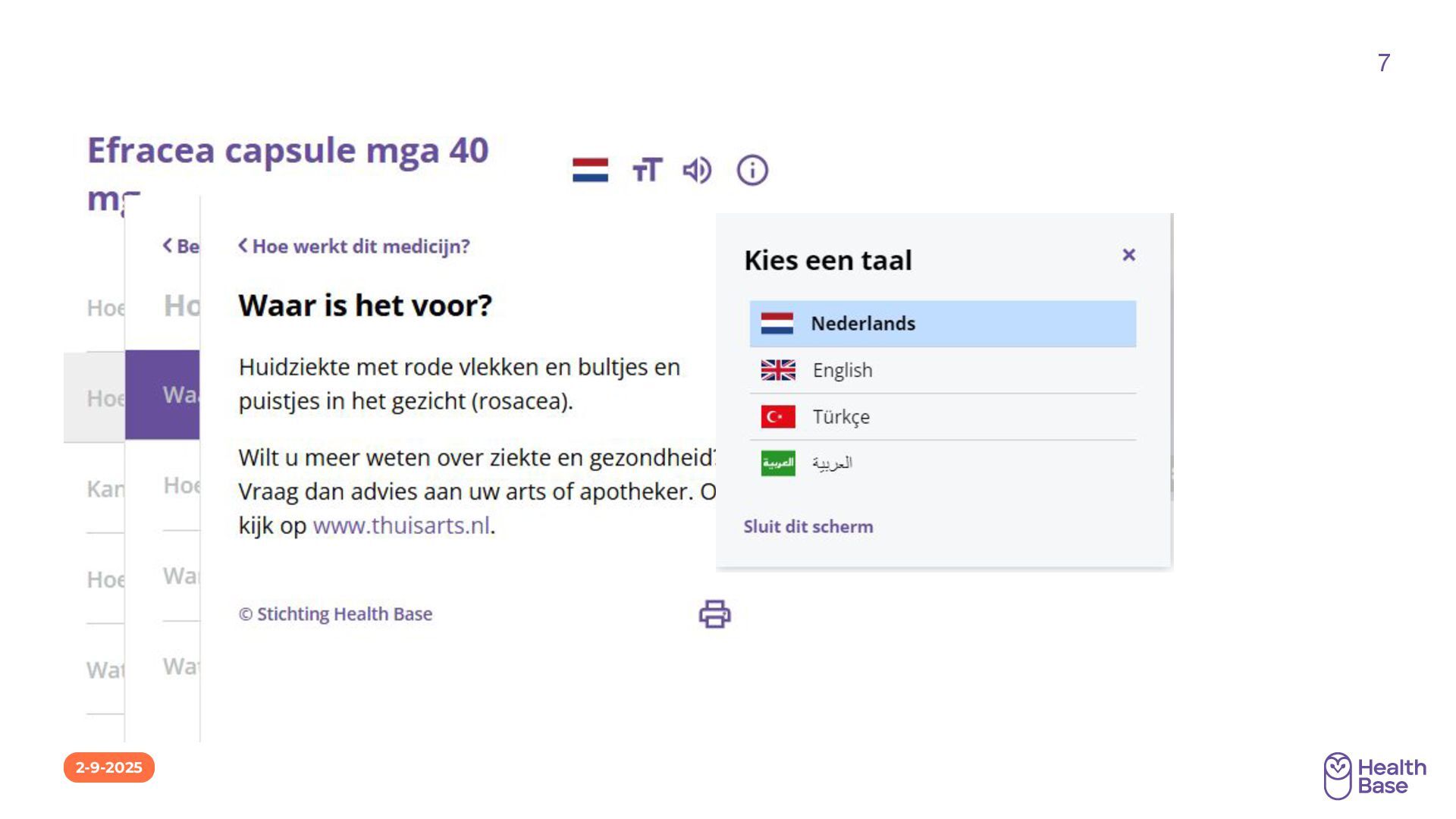
Task: Click the UK flag next to English
Action: click(x=778, y=370)
